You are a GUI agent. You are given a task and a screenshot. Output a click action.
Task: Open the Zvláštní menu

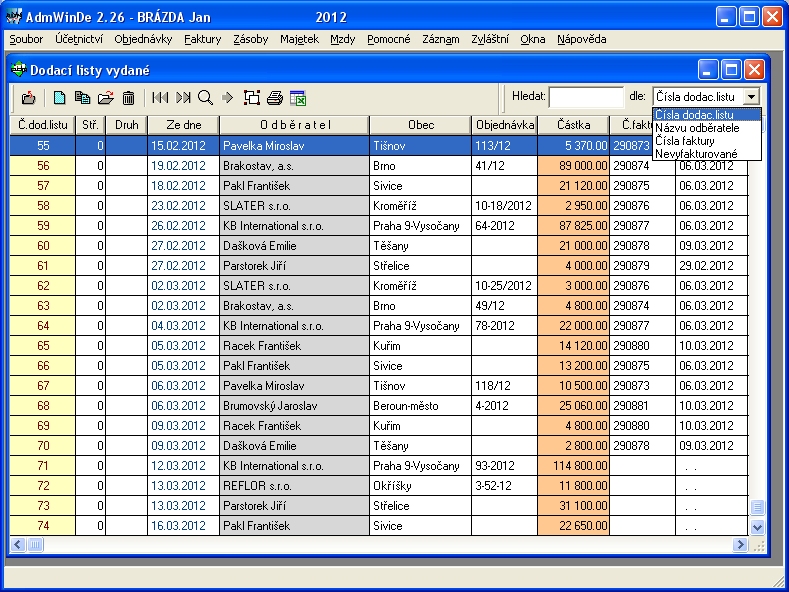tap(490, 39)
